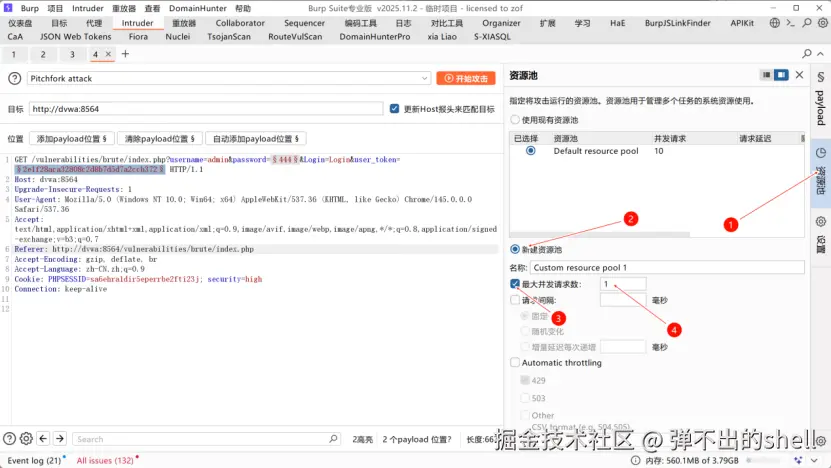Switch to Intruder tab 2
This screenshot has width=831, height=468.
coord(43,54)
